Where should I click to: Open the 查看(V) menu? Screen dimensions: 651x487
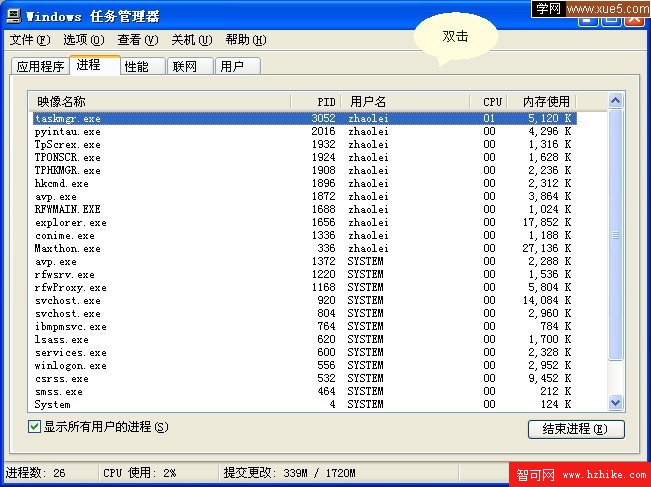click(x=138, y=40)
